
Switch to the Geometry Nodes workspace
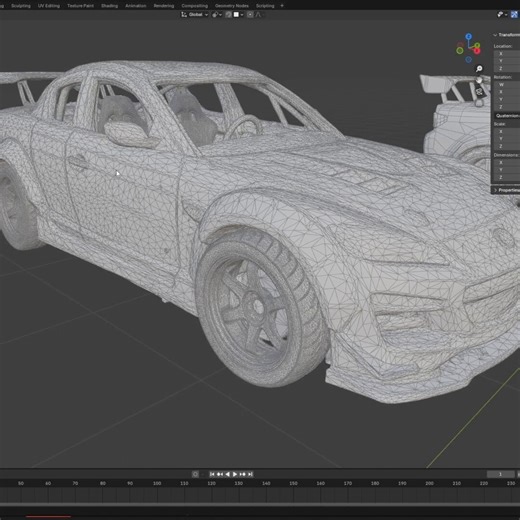click(232, 6)
